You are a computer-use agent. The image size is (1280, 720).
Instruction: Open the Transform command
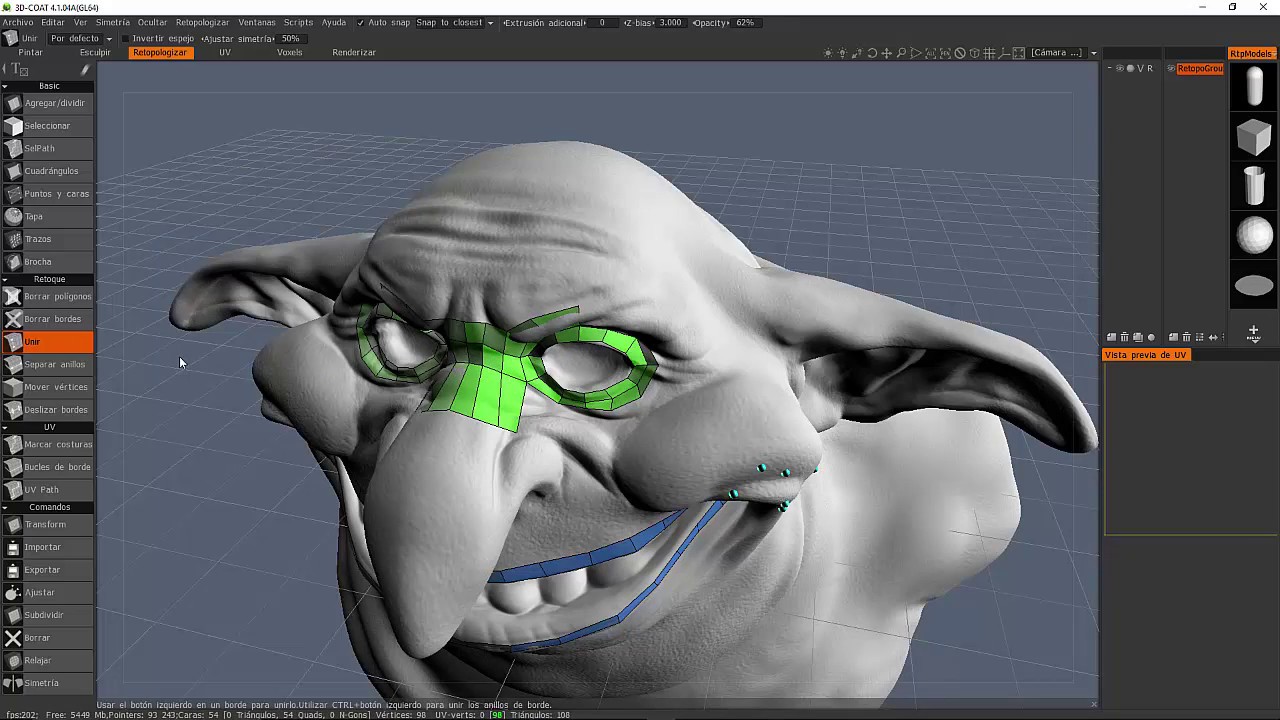click(x=47, y=524)
